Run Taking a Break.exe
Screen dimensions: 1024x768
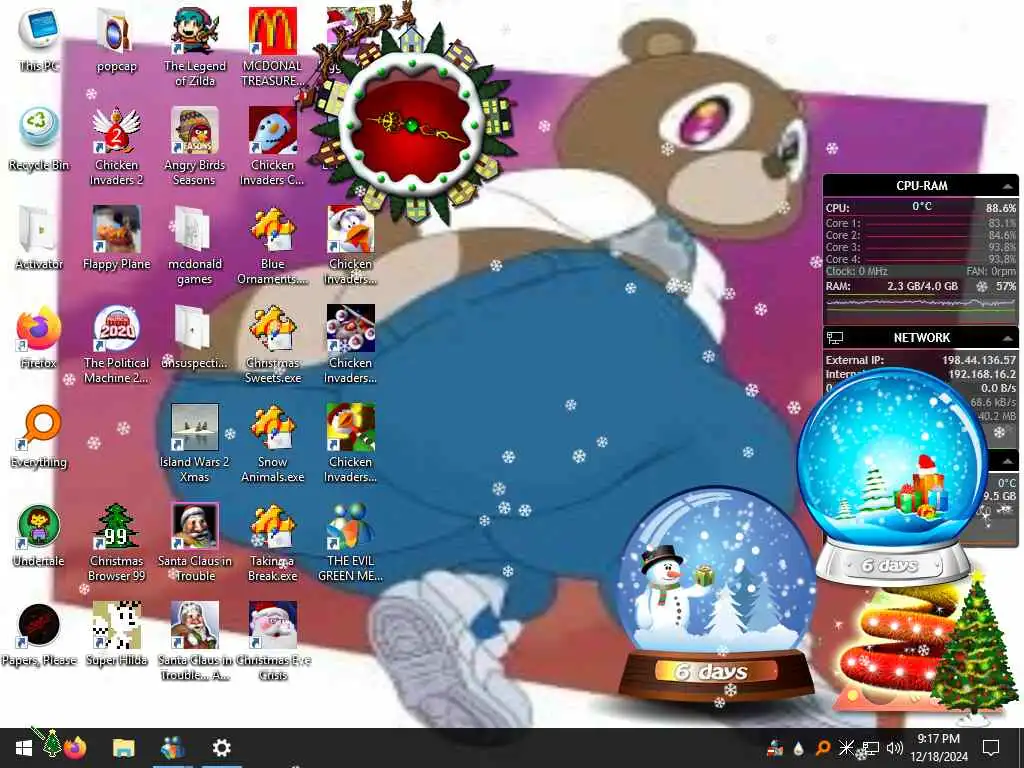click(272, 542)
